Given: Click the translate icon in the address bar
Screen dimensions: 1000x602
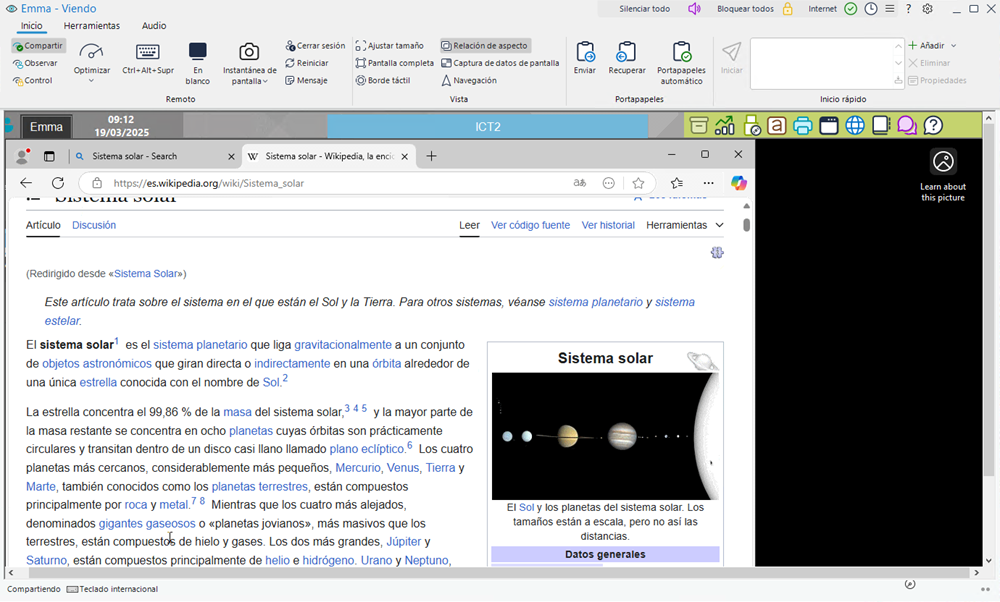Looking at the screenshot, I should [580, 183].
